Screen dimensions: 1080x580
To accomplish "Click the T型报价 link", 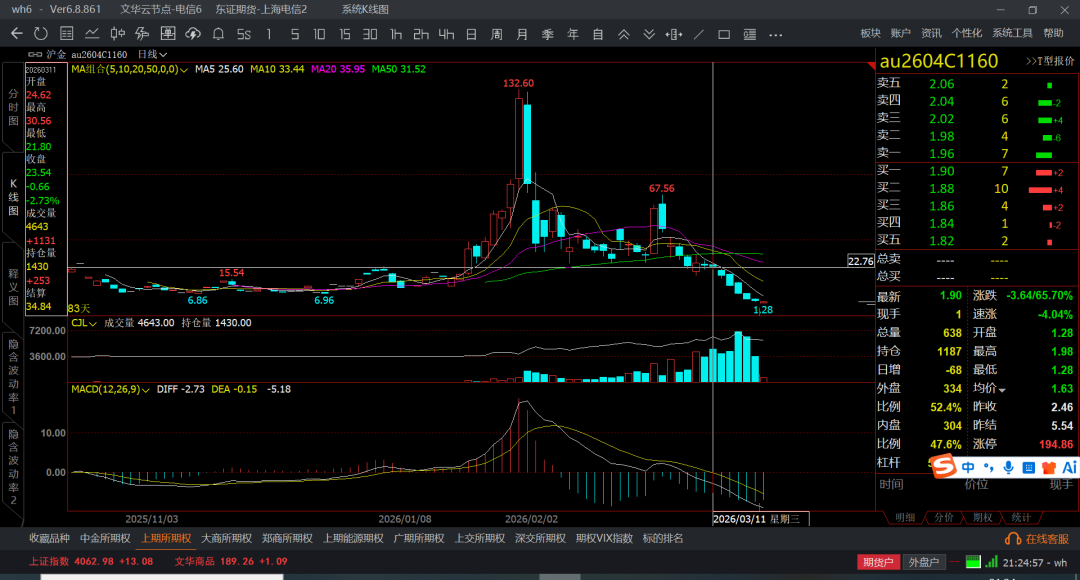I will [x=1049, y=61].
